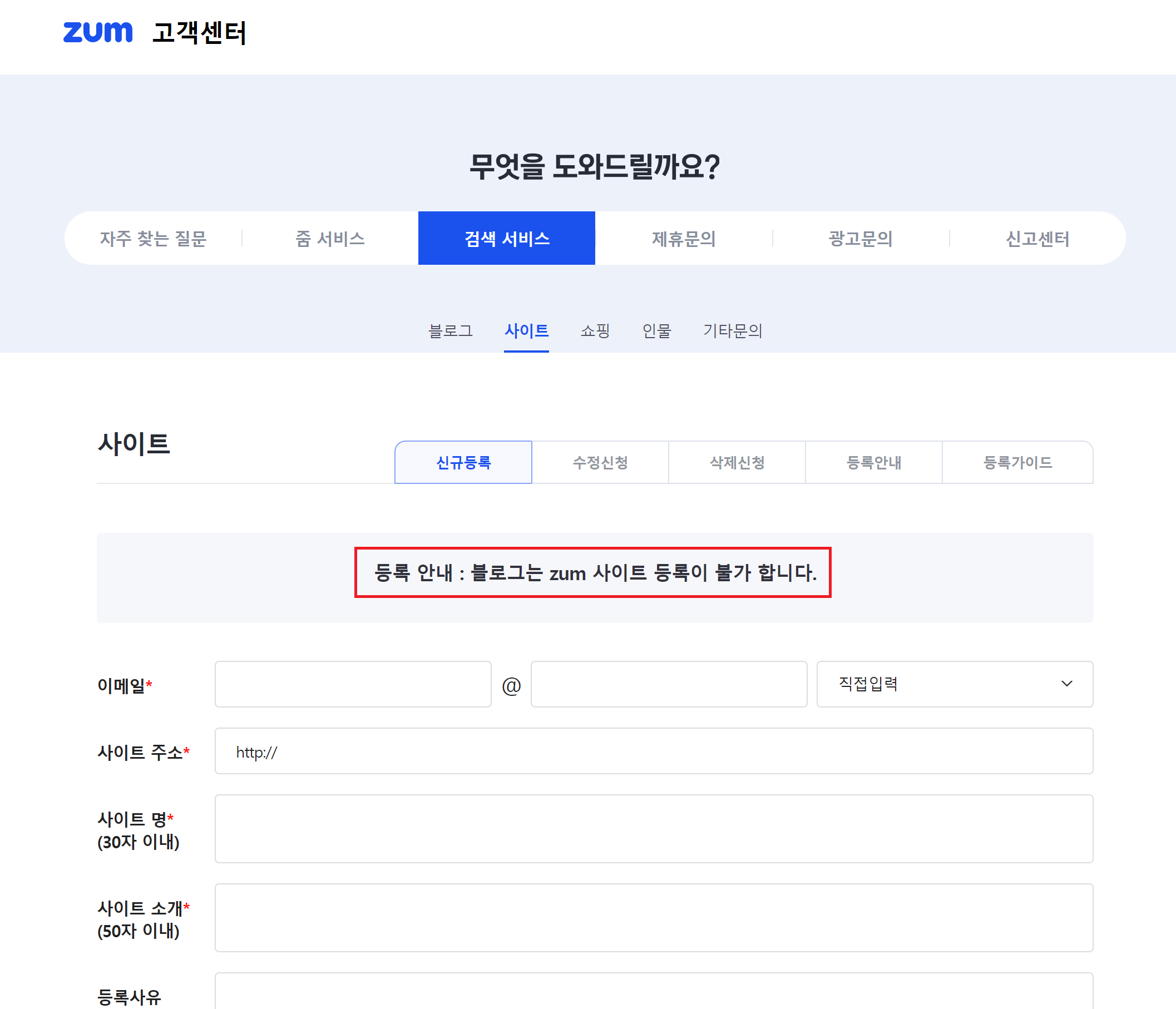The image size is (1176, 1009).
Task: Focus the 사이트 주소 http:// field
Action: tap(653, 751)
